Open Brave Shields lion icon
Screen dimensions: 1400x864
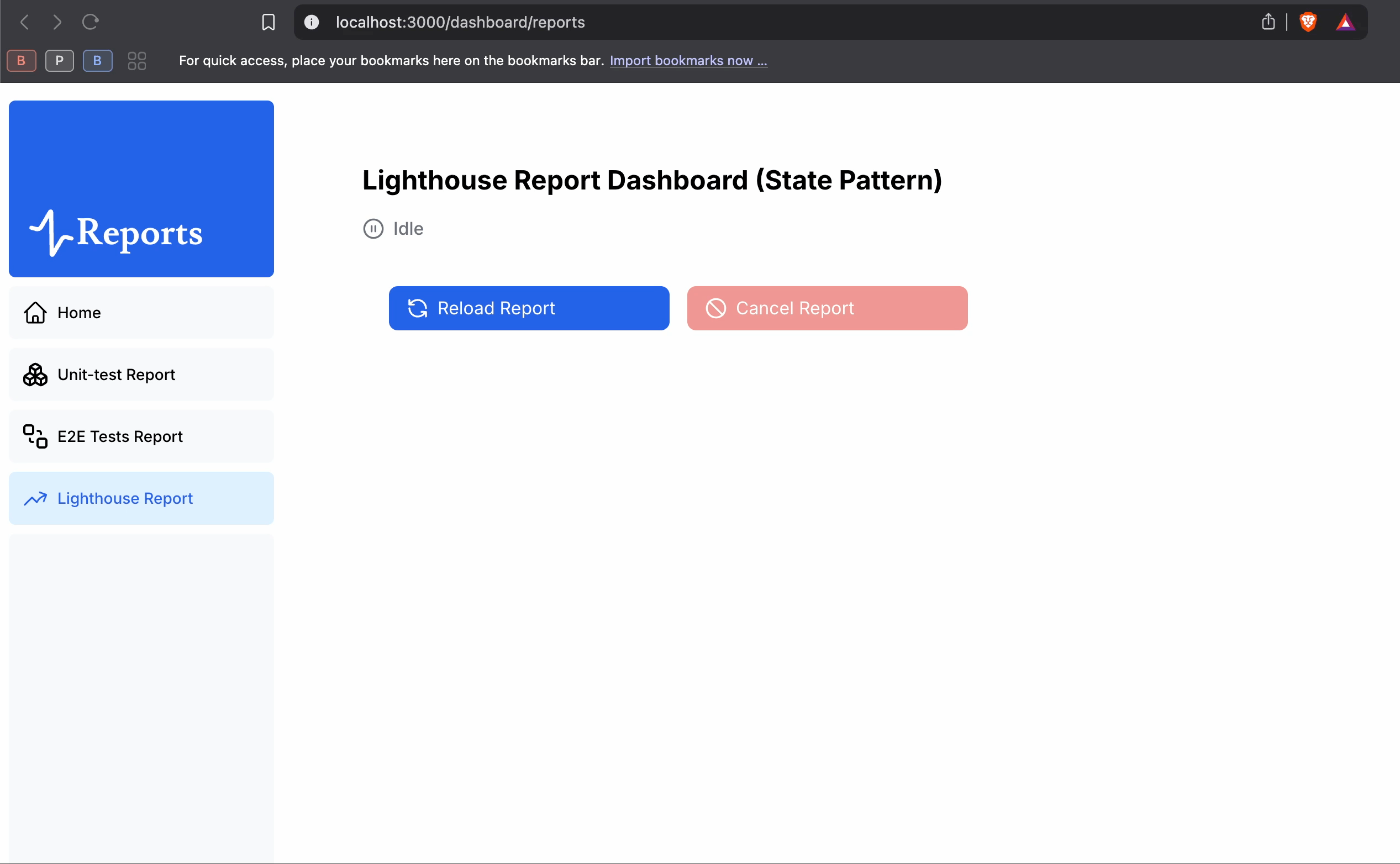(1308, 22)
